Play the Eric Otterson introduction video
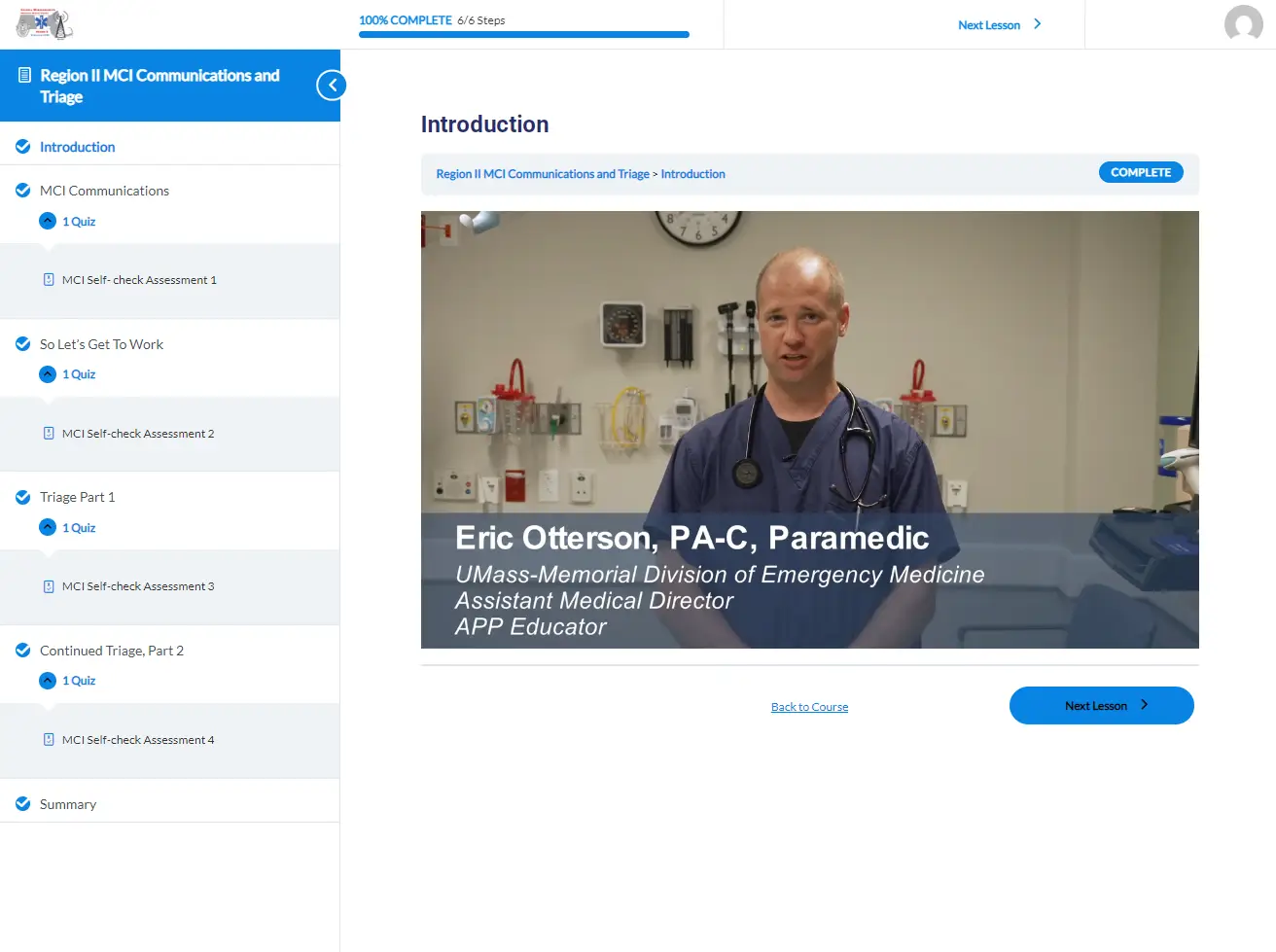The width and height of the screenshot is (1276, 952). [x=809, y=430]
